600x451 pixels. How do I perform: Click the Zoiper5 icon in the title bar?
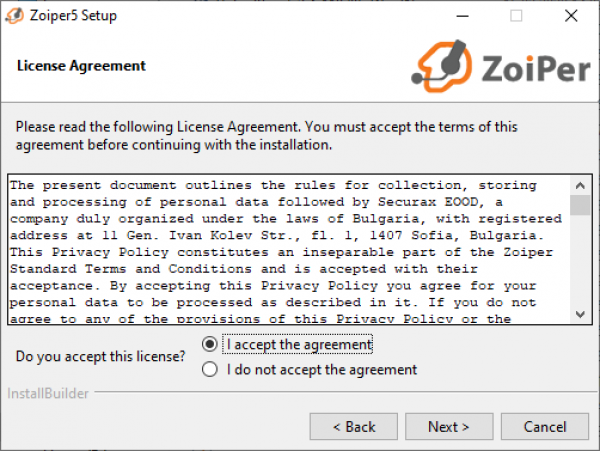coord(15,16)
